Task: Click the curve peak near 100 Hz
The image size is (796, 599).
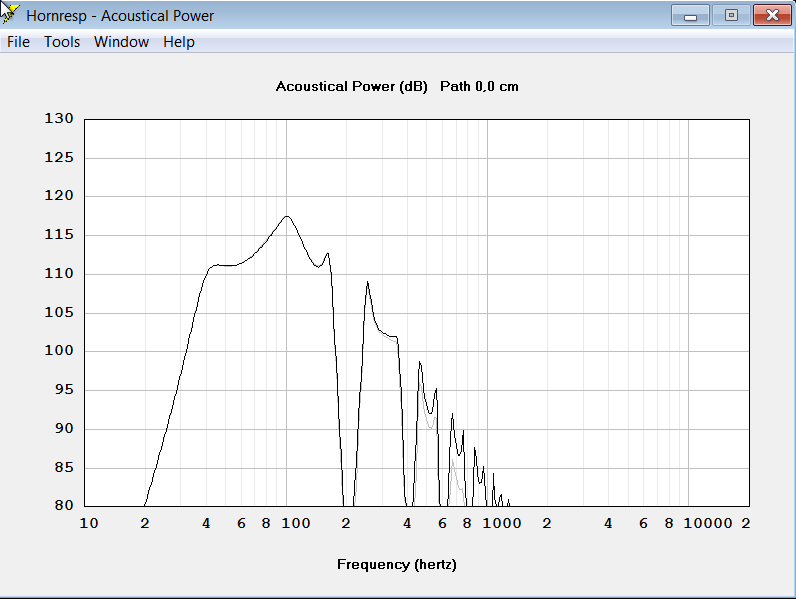Action: pyautogui.click(x=287, y=217)
